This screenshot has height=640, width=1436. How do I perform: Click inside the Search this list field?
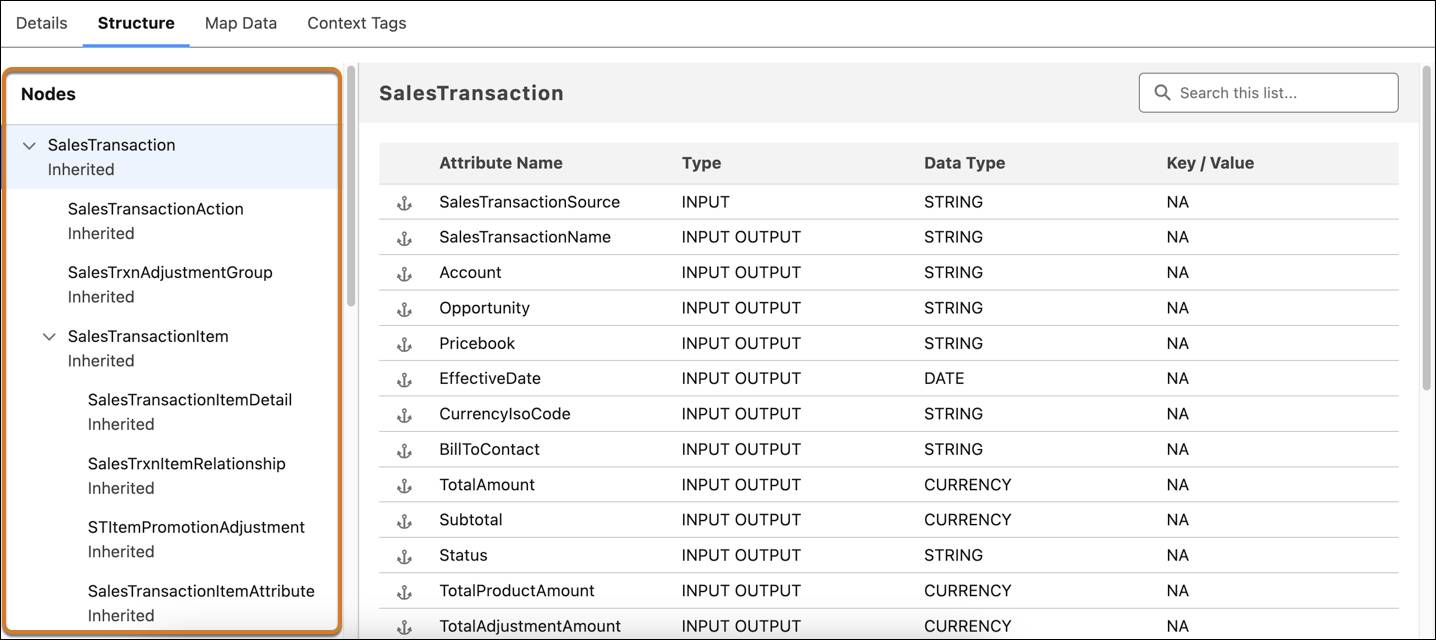click(1270, 92)
